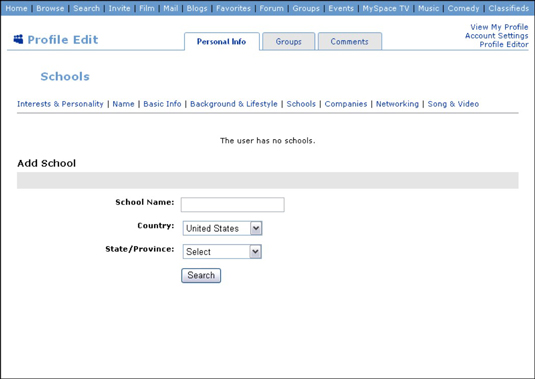Open the Companies section link
The height and width of the screenshot is (379, 535).
pos(346,104)
